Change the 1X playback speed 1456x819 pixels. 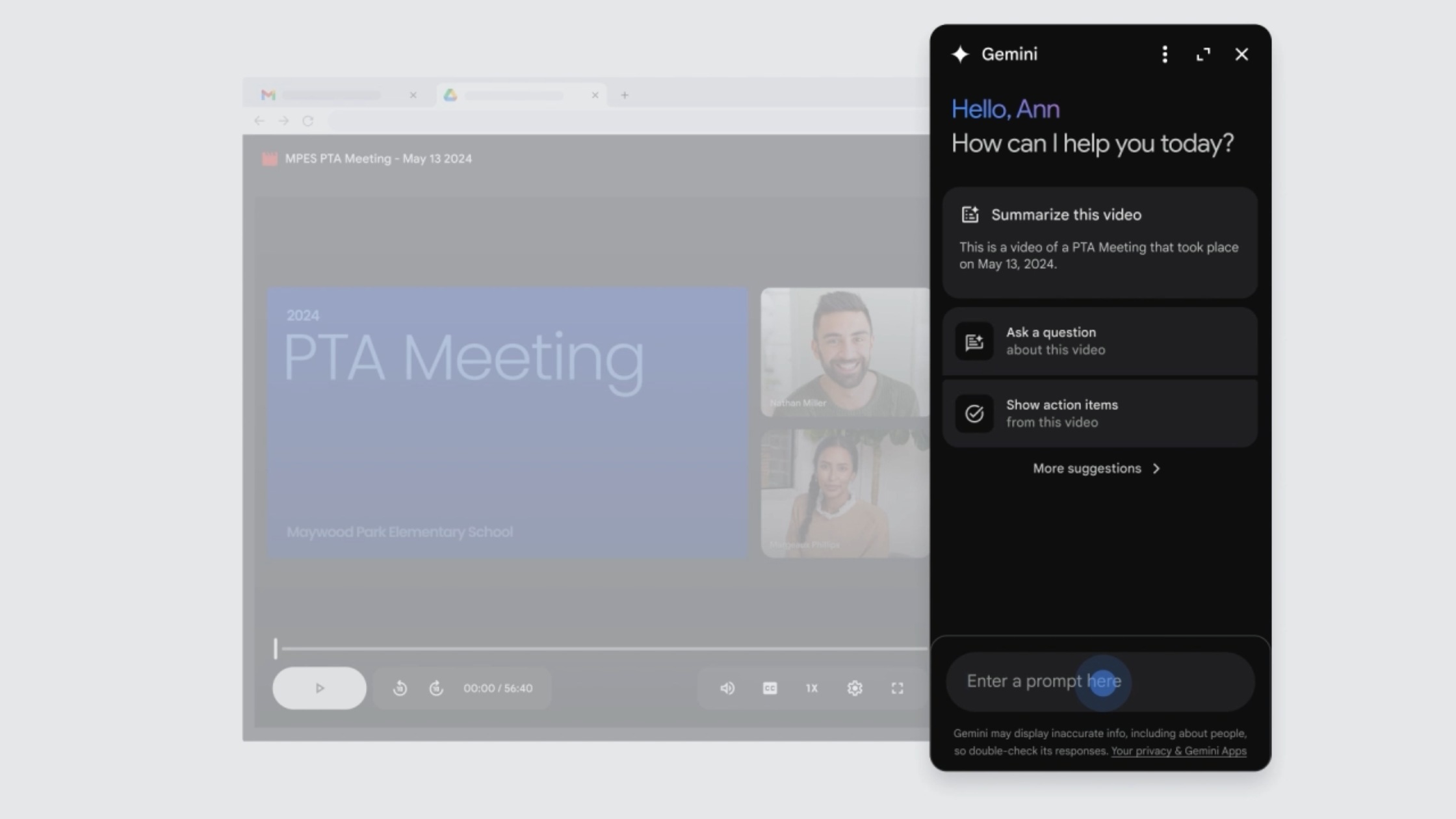tap(812, 688)
